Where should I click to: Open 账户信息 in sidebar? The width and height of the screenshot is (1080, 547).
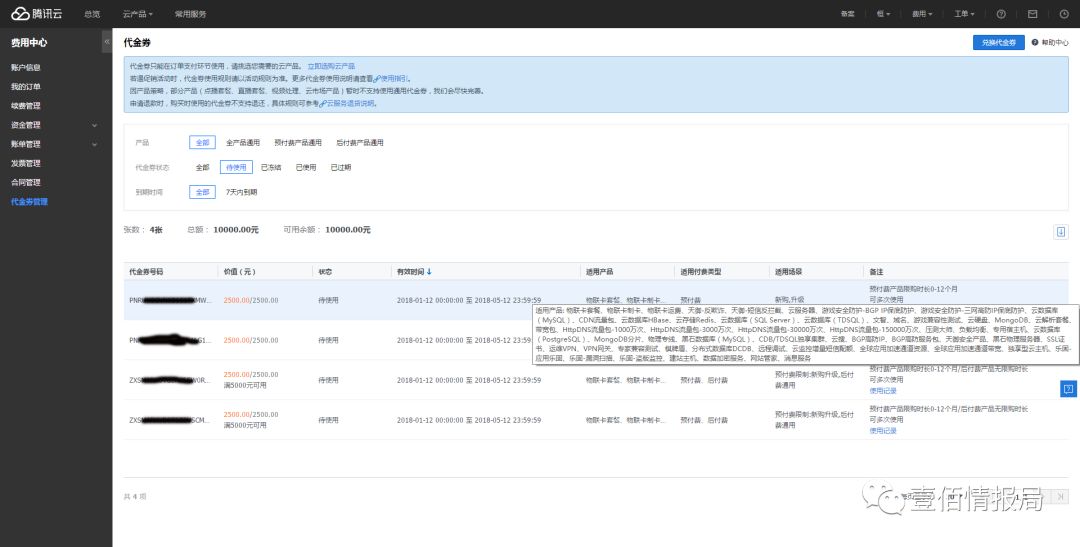25,68
